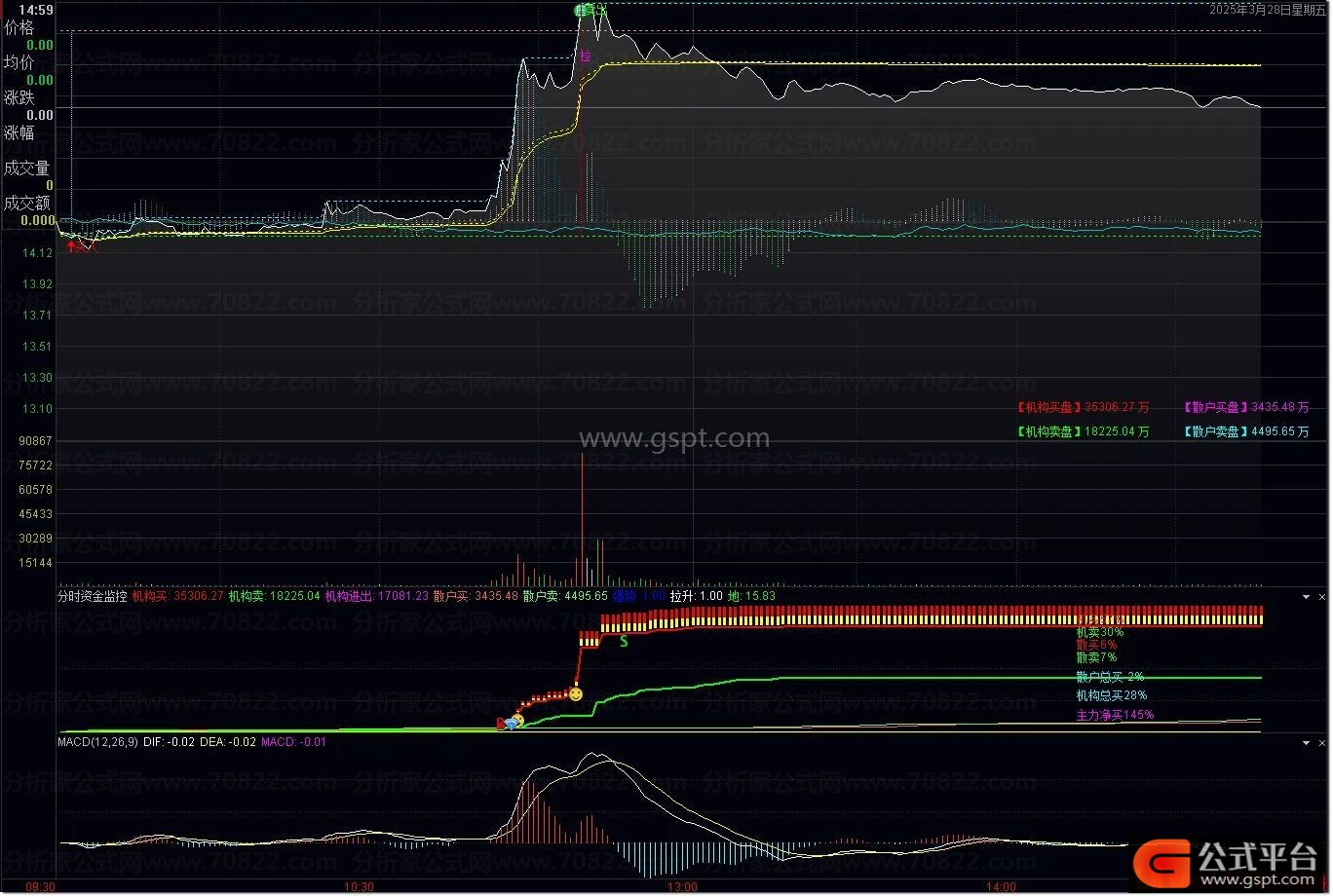Select the MACD(12,26,9) indicator title
Screen dimensions: 1333x896
point(97,743)
